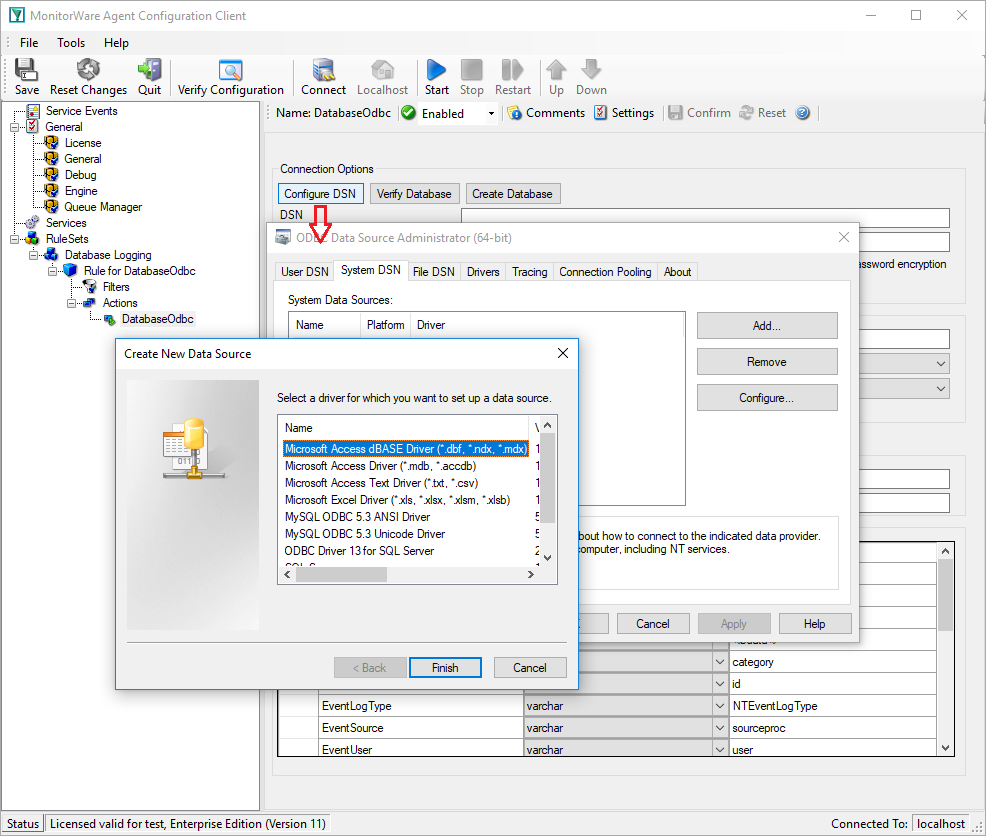The image size is (986, 836).
Task: Cancel the Create New Data Source dialog
Action: point(529,667)
